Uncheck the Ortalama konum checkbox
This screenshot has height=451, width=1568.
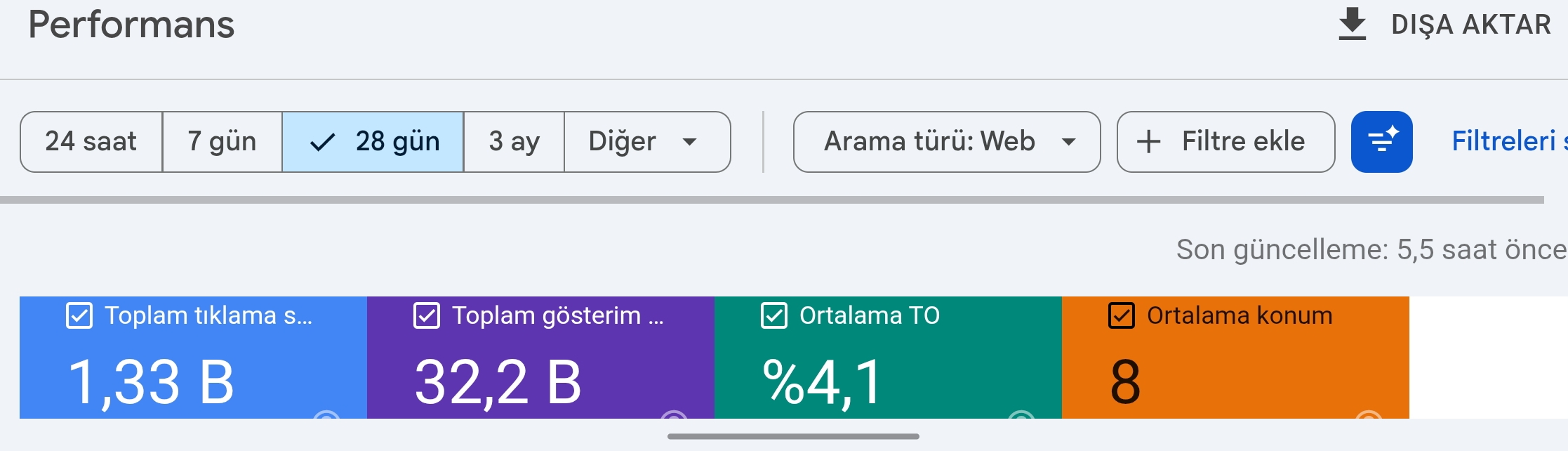click(1121, 315)
